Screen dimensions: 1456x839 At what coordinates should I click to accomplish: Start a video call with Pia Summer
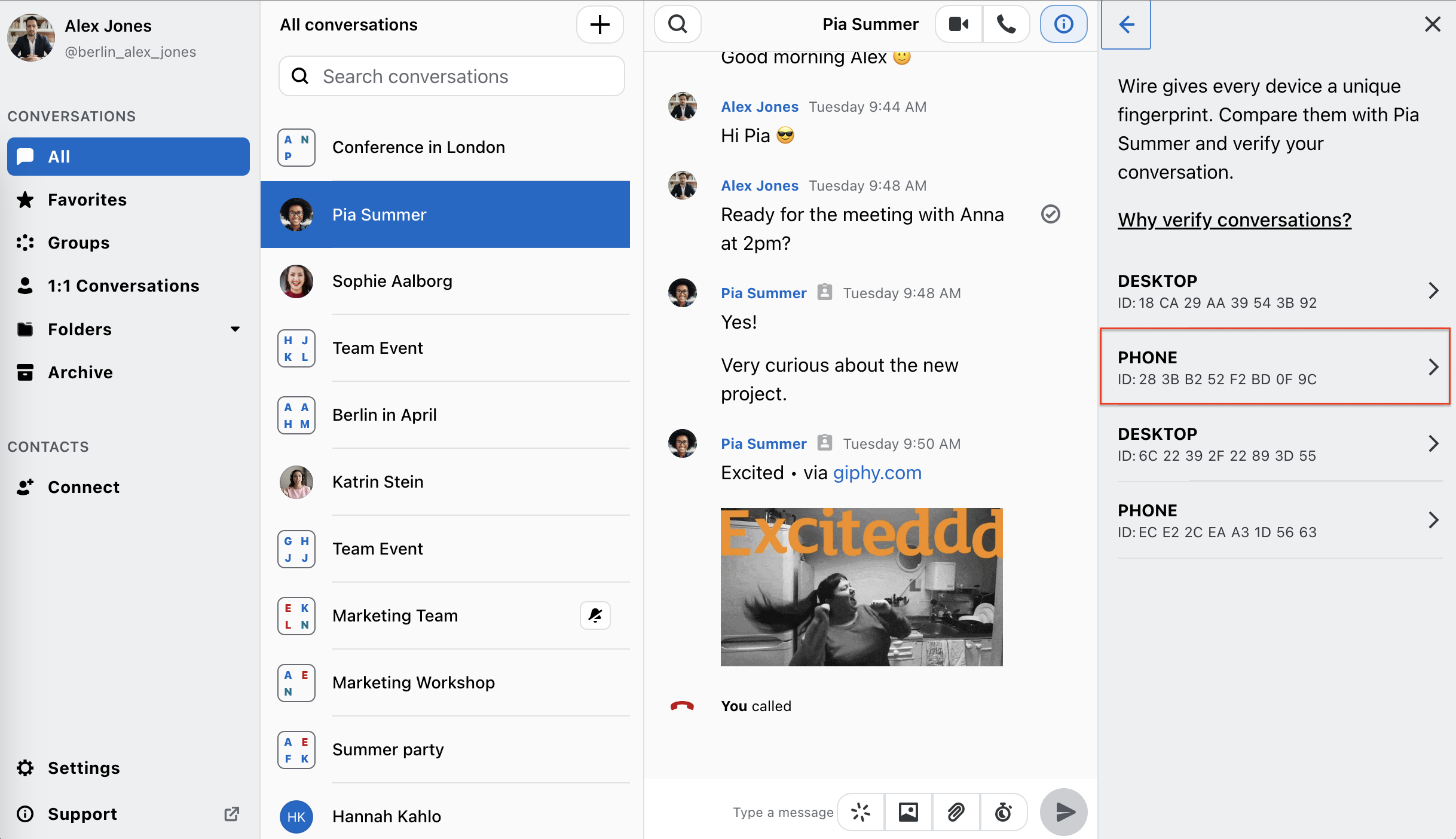coord(959,25)
